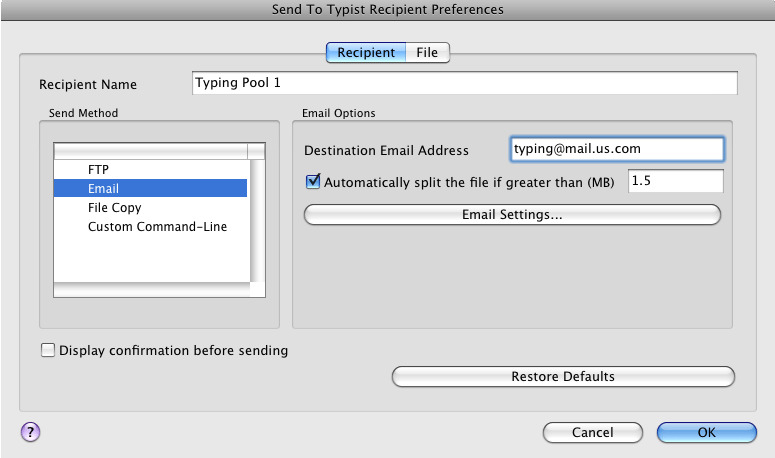This screenshot has width=775, height=458.
Task: Click Restore Defaults button
Action: click(563, 376)
